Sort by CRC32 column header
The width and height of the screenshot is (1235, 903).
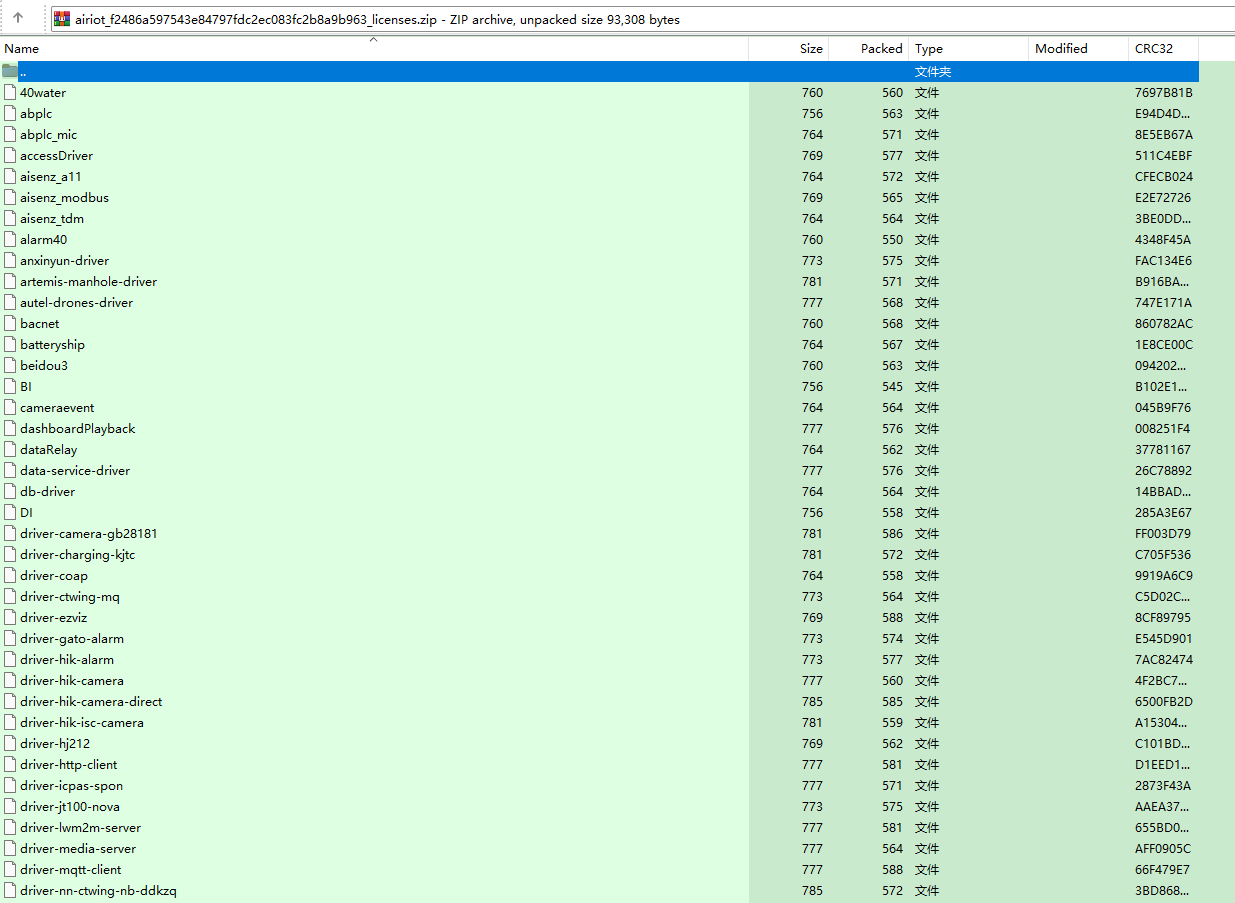[x=1153, y=48]
